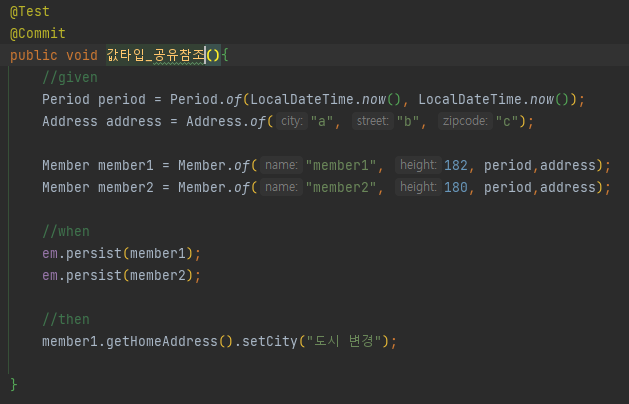Click the zipcode: parameter hint
This screenshot has width=629, height=404.
(x=465, y=121)
